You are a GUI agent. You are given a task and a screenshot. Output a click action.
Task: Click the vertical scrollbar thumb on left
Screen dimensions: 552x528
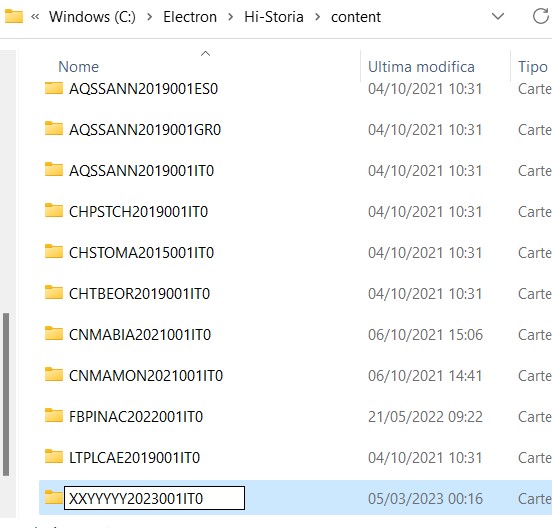click(x=6, y=395)
